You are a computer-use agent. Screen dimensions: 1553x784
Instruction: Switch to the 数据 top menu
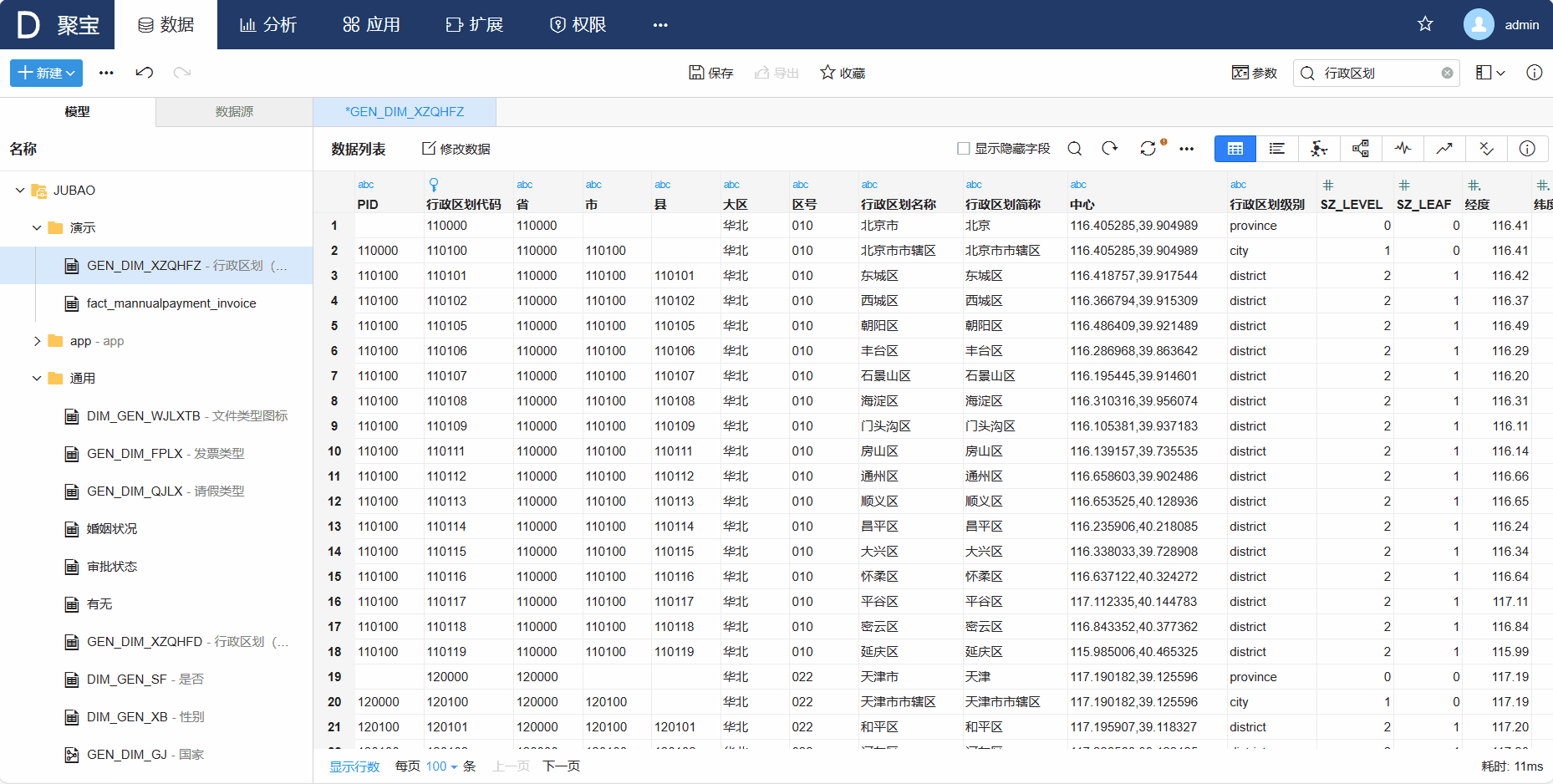(x=165, y=25)
